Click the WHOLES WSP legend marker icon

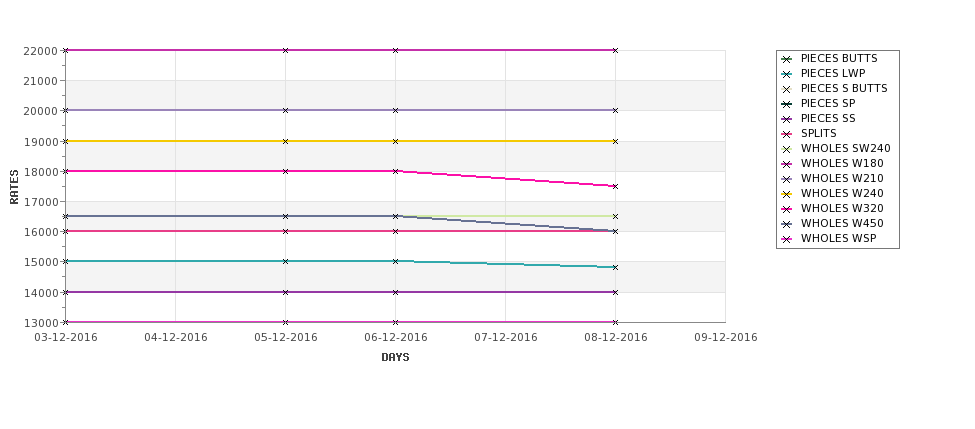pos(786,239)
